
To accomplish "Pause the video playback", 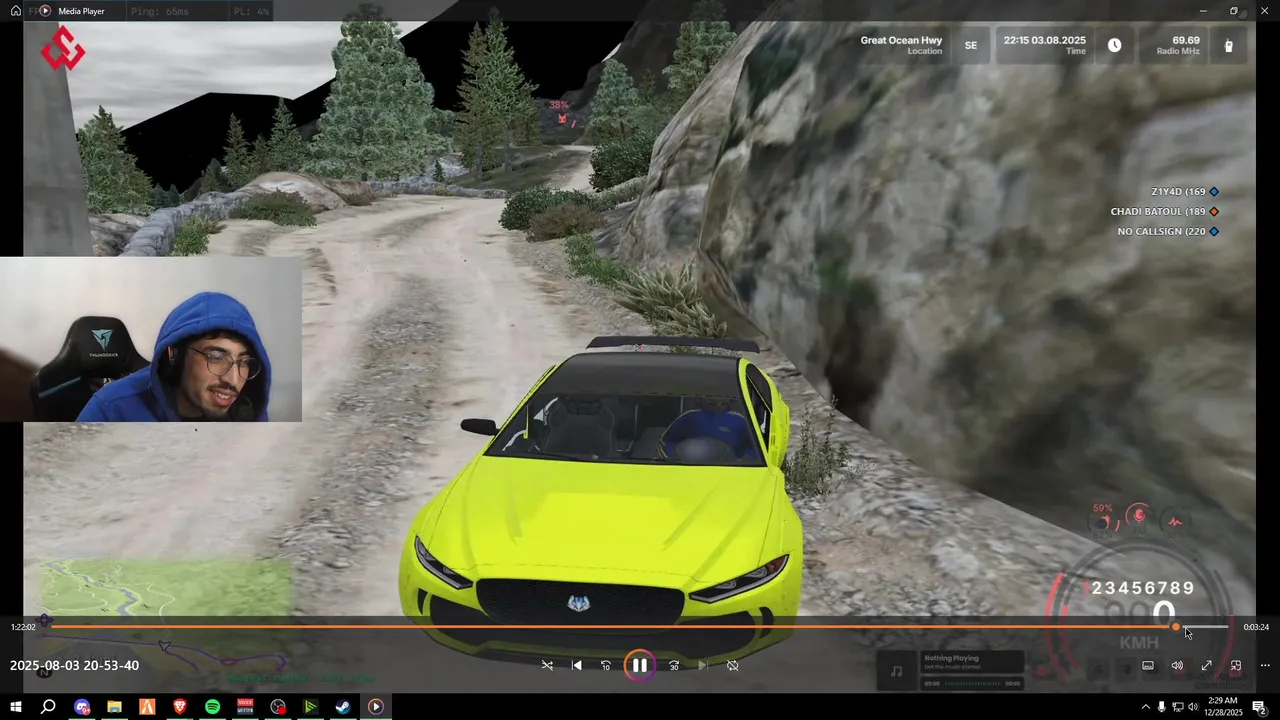I will click(639, 665).
